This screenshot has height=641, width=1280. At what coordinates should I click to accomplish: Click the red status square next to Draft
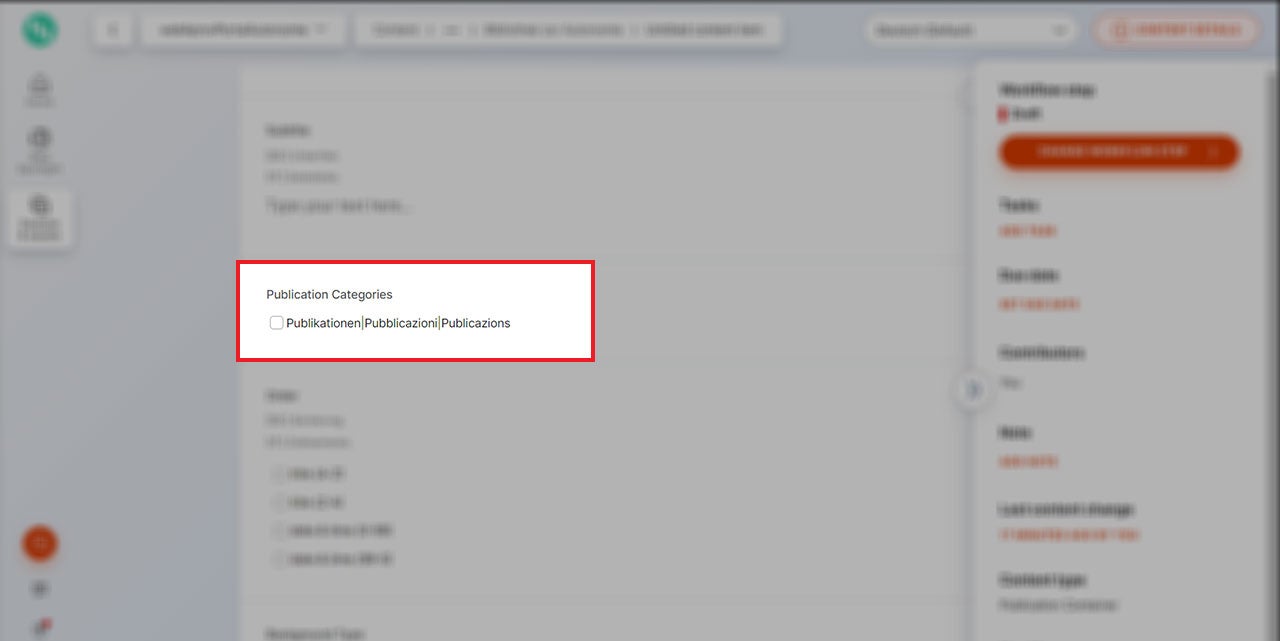point(1005,113)
